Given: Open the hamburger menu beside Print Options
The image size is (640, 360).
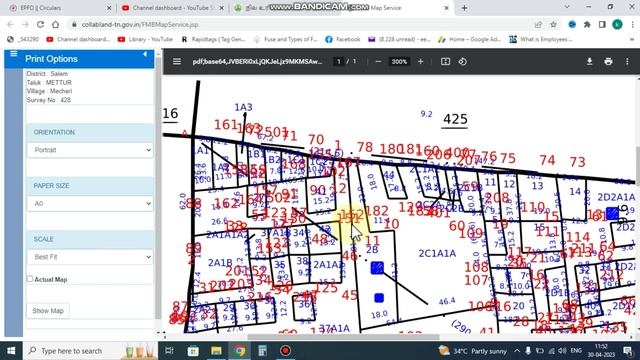Looking at the screenshot, I should (x=13, y=54).
